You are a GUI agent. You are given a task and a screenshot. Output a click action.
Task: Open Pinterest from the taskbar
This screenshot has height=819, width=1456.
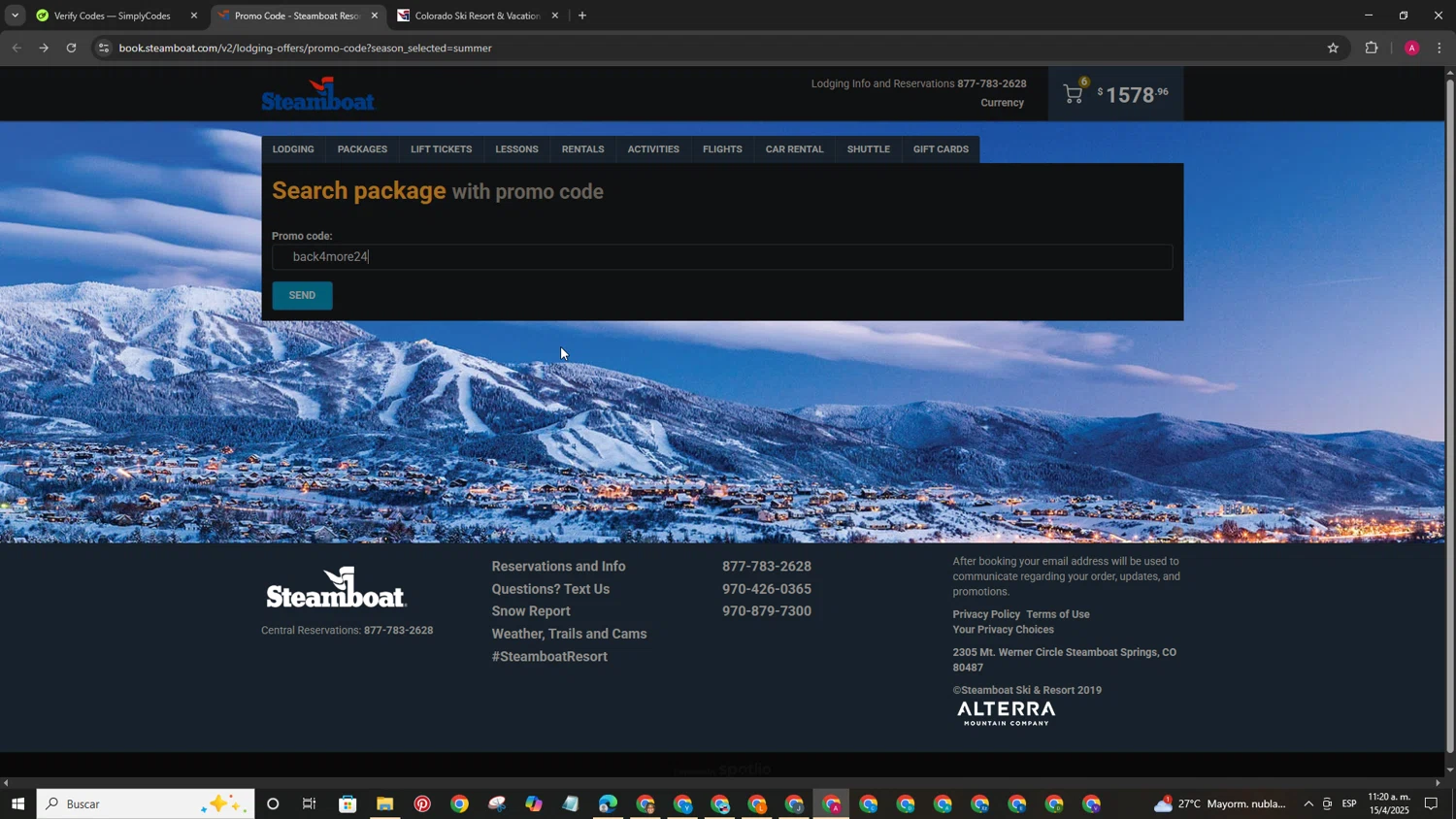click(x=422, y=803)
